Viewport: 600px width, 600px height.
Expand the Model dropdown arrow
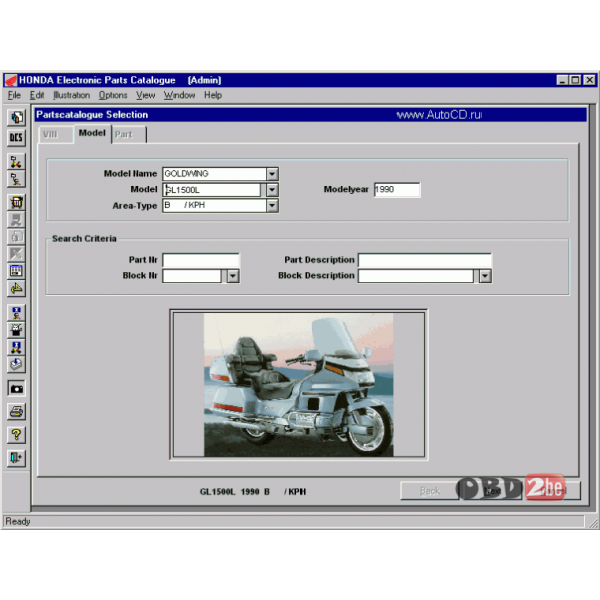click(272, 190)
